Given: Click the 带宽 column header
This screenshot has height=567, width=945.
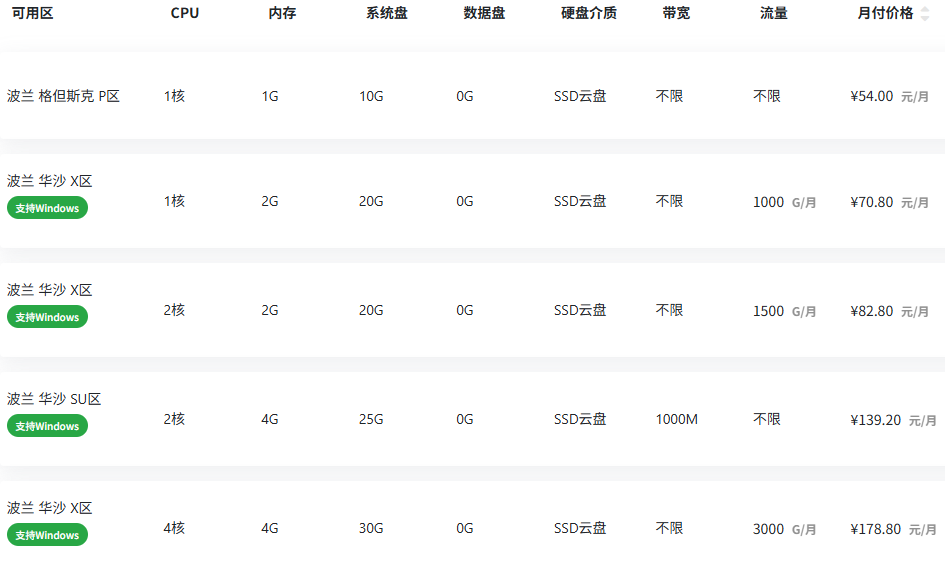Looking at the screenshot, I should (676, 13).
